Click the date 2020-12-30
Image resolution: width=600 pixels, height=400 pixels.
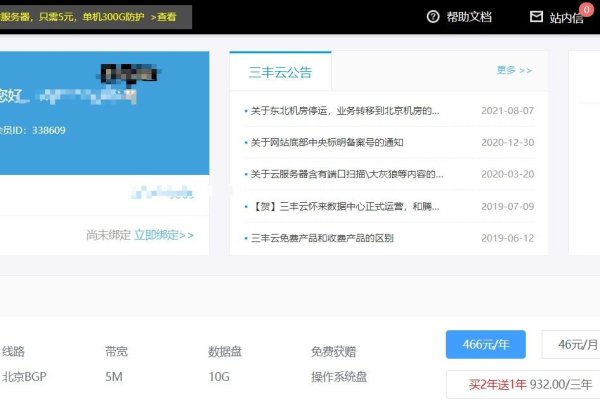pos(507,142)
